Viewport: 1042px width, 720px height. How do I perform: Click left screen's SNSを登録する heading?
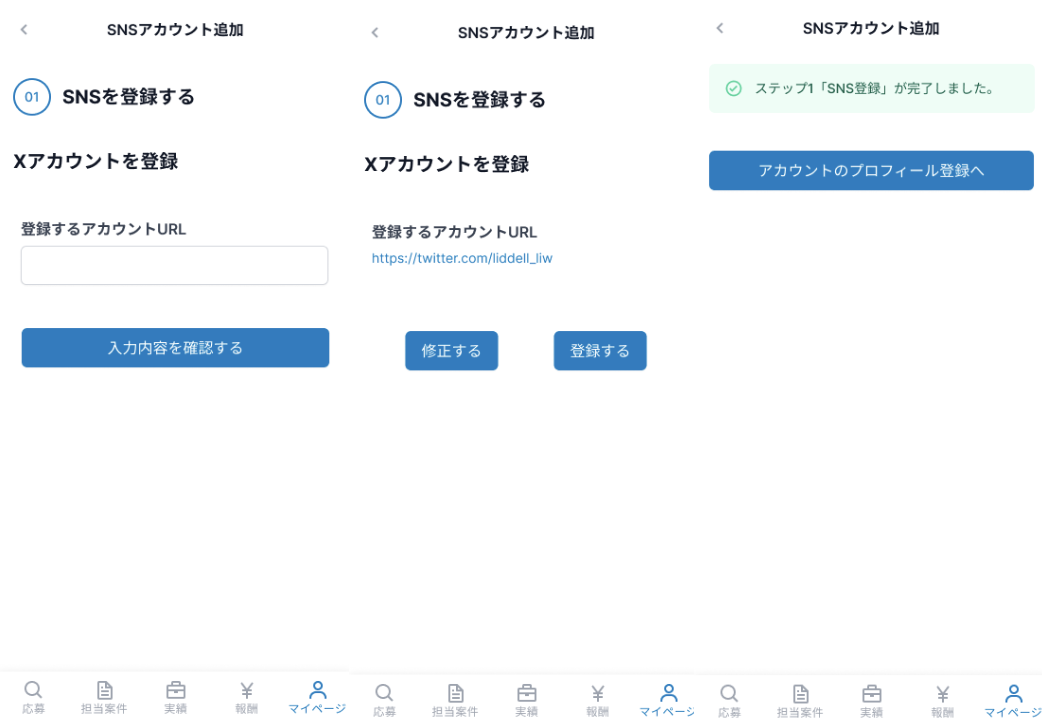pos(128,97)
